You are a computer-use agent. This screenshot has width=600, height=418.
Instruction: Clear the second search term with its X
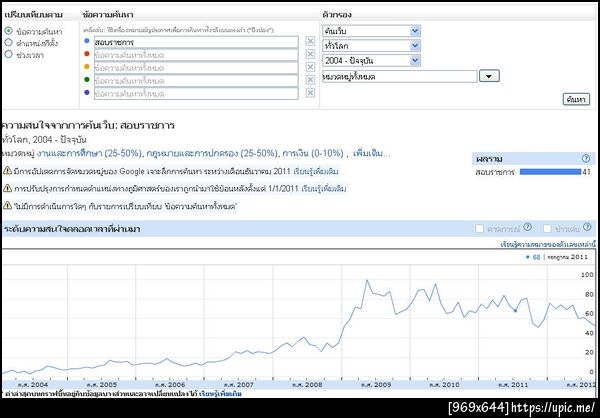pos(310,54)
